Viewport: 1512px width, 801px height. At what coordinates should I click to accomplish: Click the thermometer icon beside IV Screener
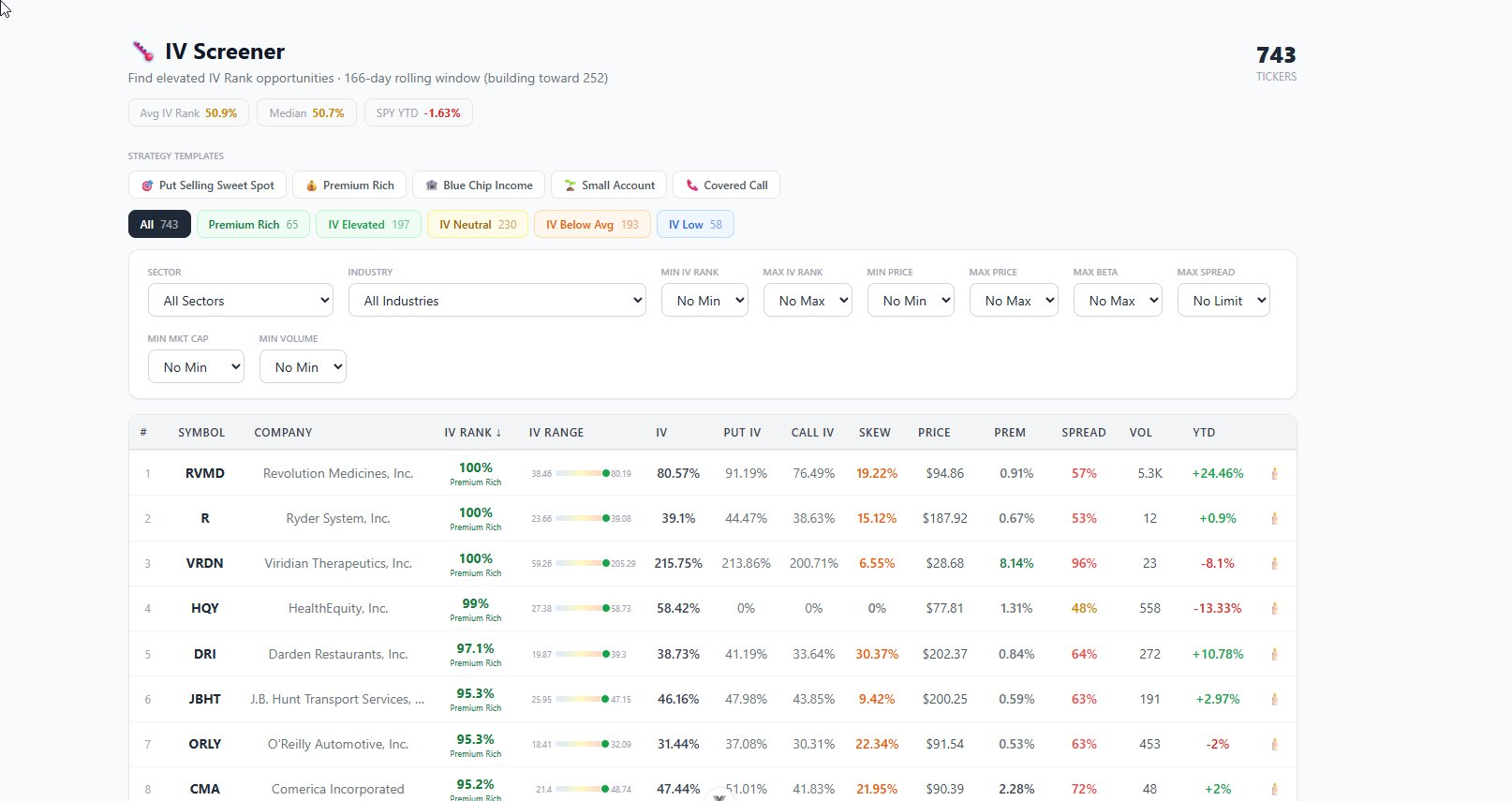coord(142,52)
